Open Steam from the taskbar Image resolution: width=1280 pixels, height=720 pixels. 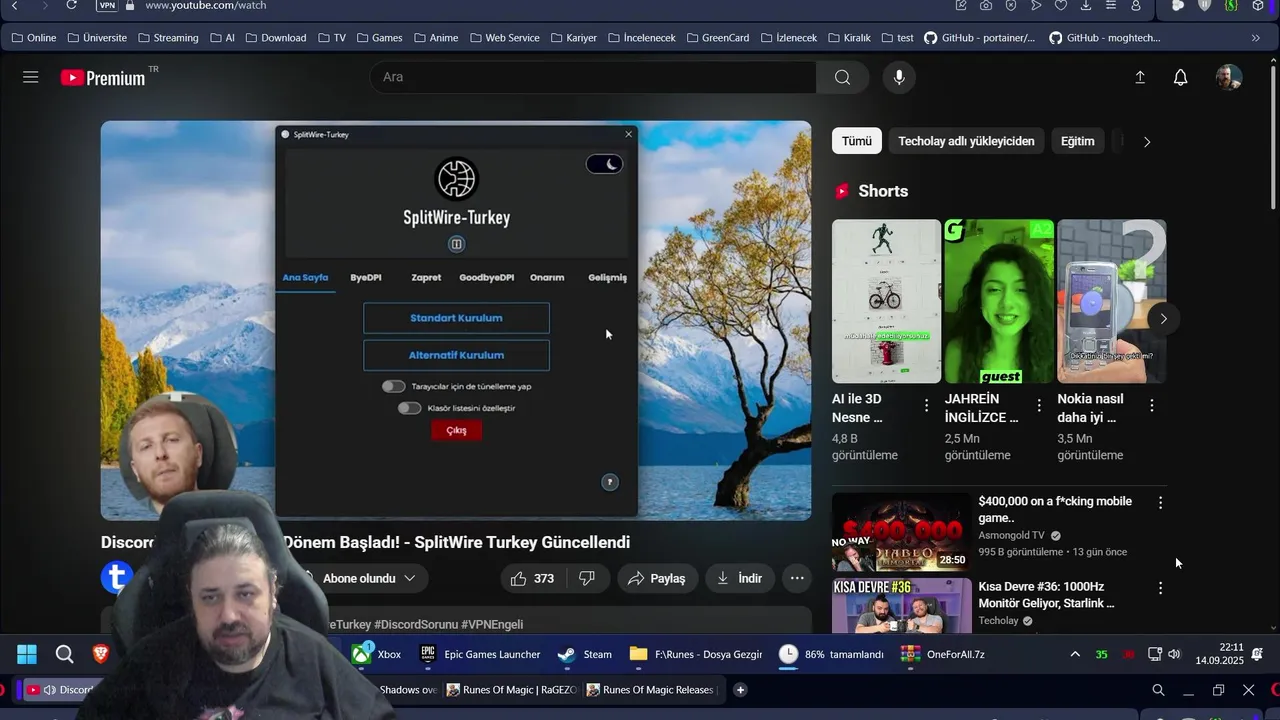[585, 654]
